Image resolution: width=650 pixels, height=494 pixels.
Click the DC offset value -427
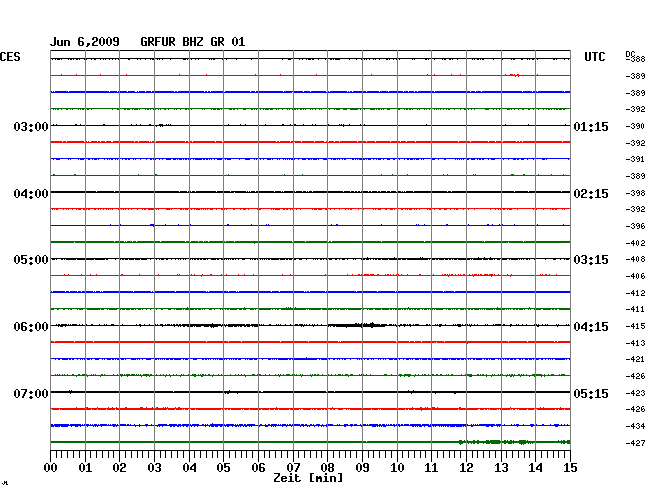pos(635,443)
